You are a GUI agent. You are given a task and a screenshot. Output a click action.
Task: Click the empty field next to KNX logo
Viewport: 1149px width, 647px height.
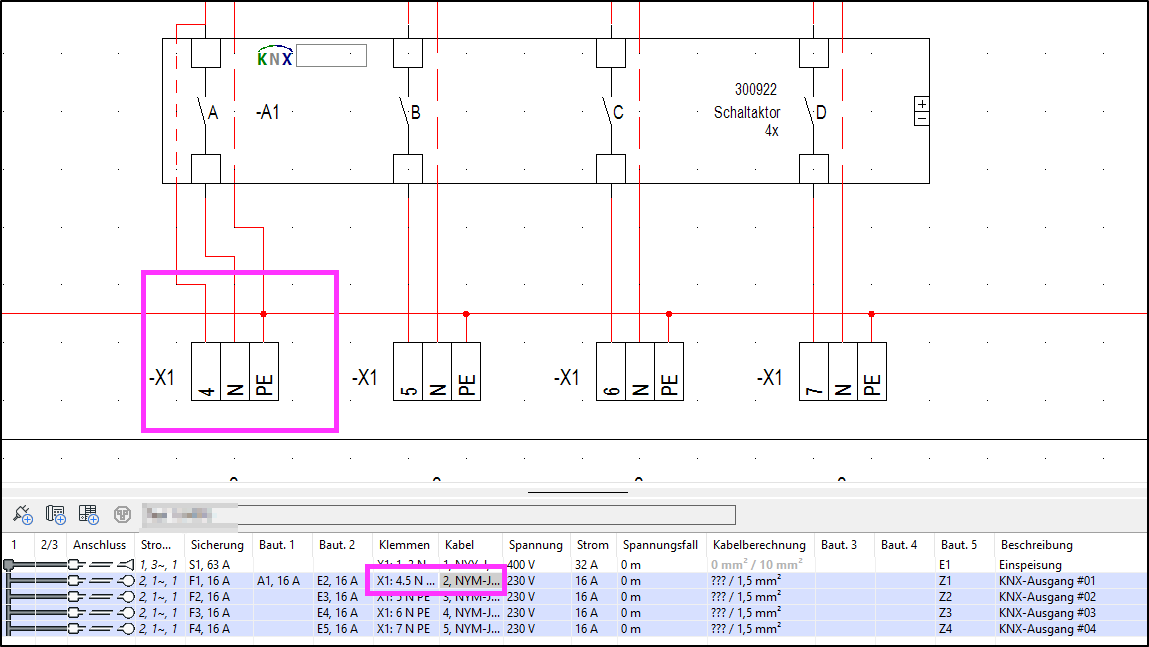tap(331, 56)
